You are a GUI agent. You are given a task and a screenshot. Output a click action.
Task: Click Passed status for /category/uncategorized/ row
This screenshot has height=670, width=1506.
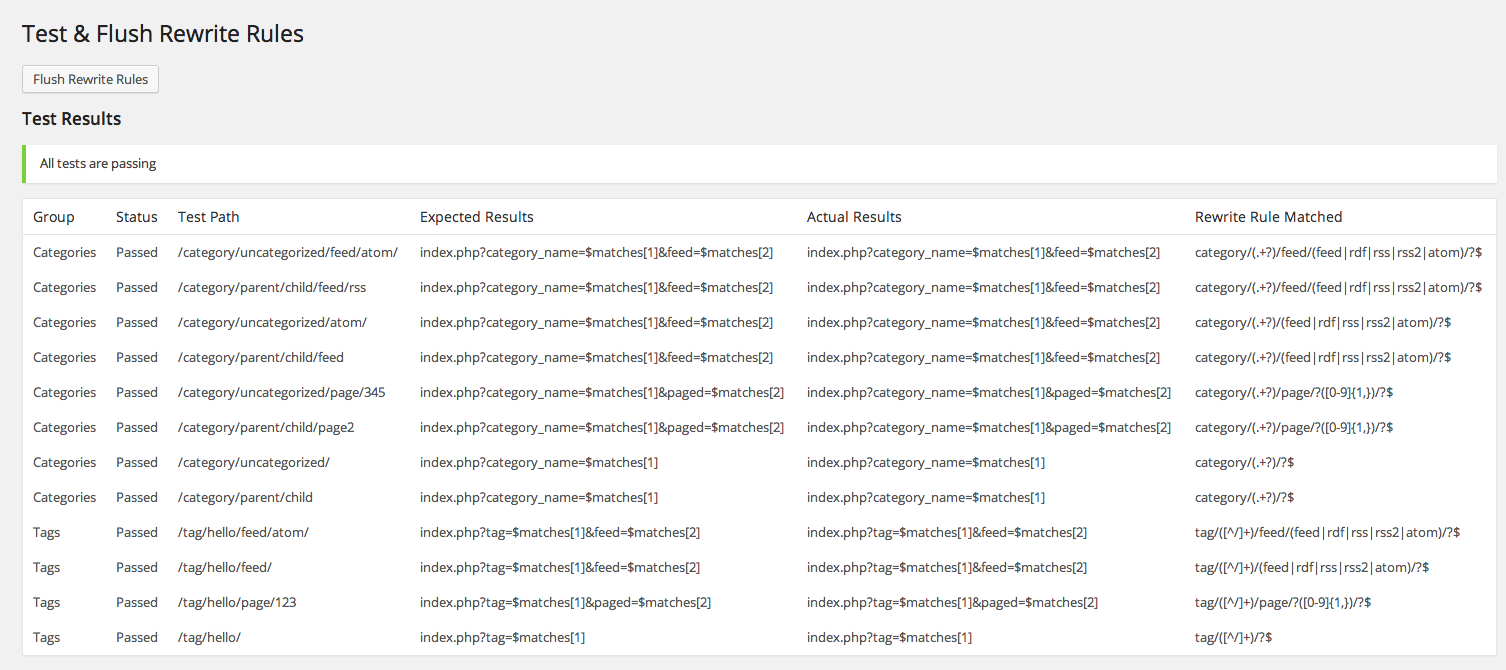(137, 462)
